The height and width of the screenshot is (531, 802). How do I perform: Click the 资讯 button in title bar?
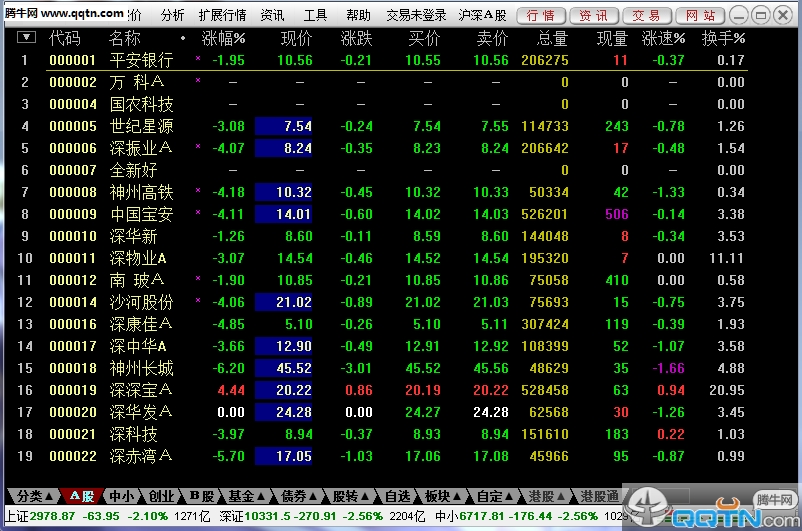click(x=594, y=16)
